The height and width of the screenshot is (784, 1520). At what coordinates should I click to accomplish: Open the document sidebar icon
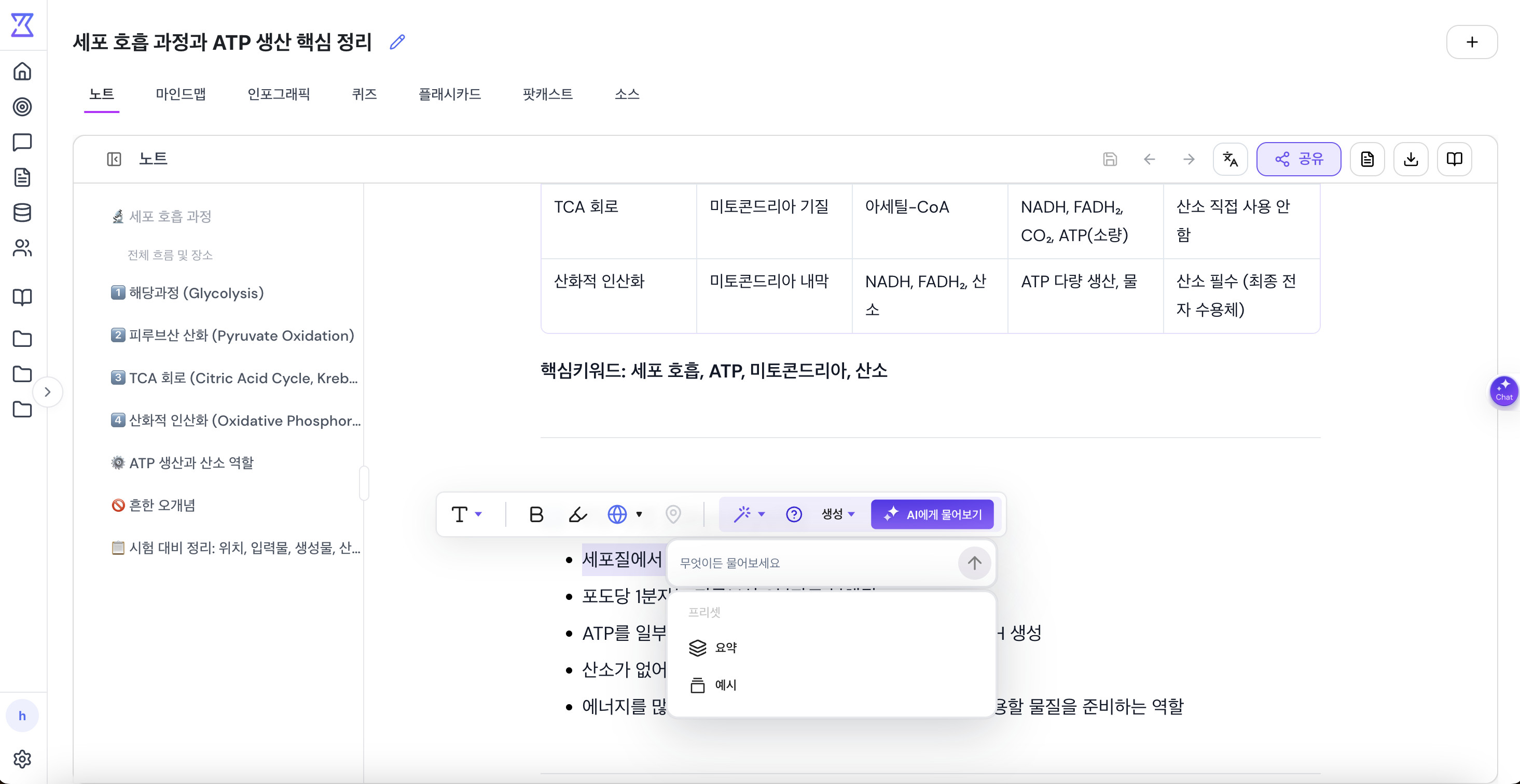coord(22,177)
